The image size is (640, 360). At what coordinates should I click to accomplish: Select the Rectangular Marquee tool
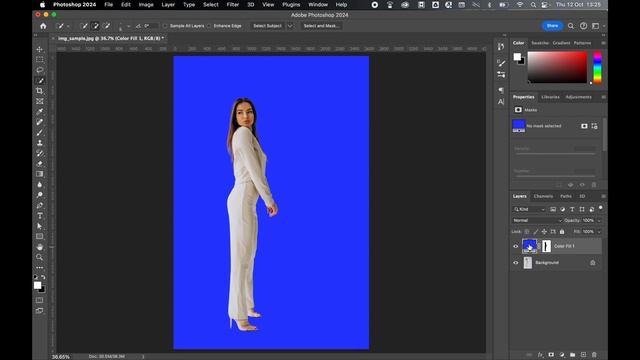point(40,60)
